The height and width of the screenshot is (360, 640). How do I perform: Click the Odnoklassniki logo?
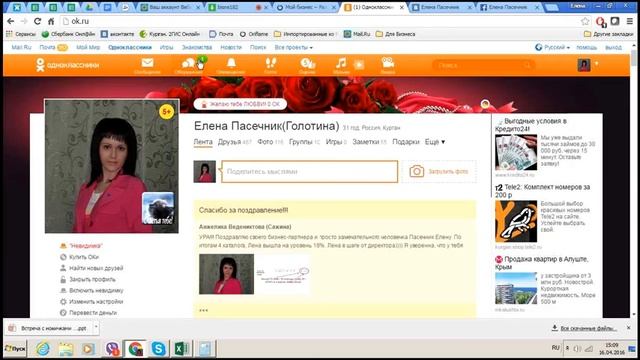68,65
